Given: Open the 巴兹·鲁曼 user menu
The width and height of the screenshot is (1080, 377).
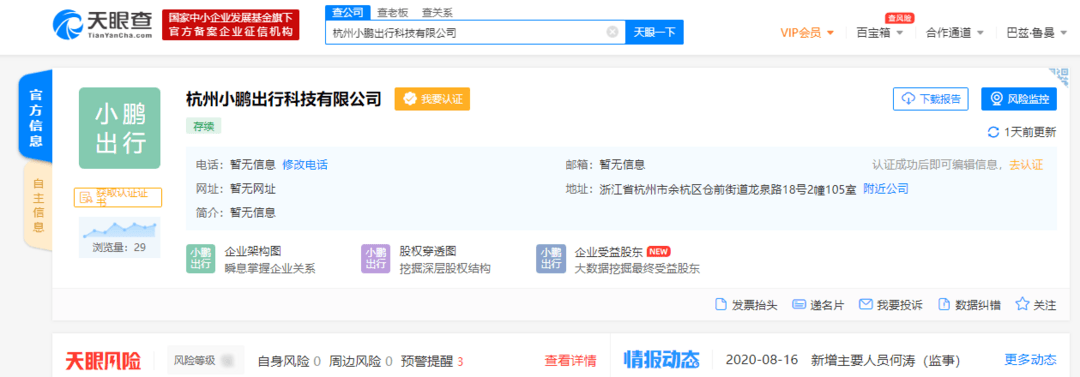Looking at the screenshot, I should pos(1036,32).
